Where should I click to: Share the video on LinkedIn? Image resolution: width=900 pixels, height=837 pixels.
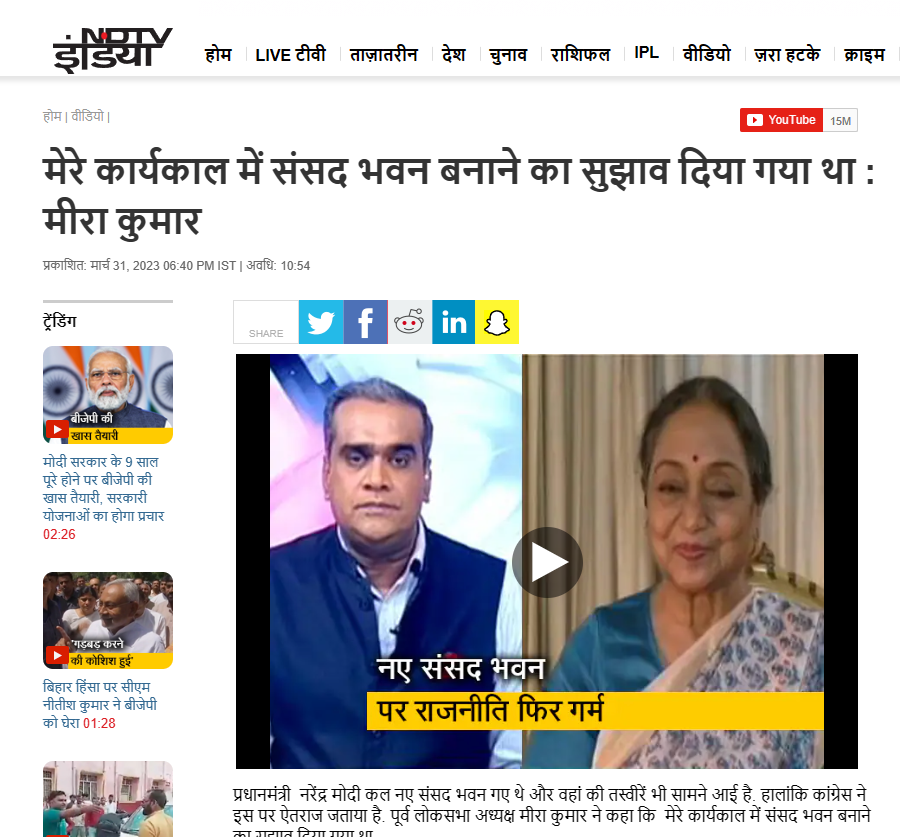coord(453,322)
